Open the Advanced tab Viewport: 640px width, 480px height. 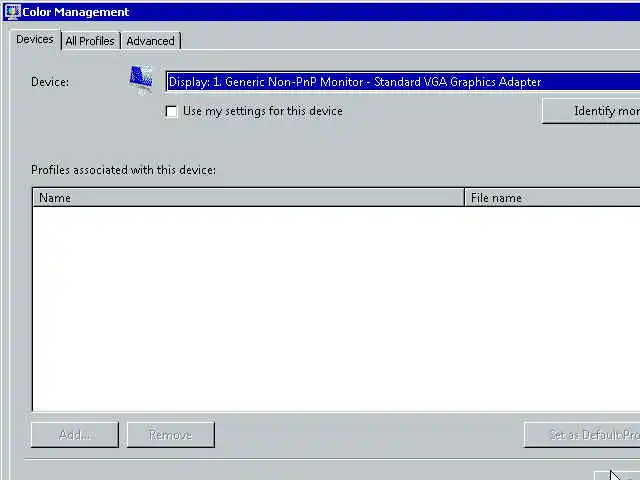pyautogui.click(x=151, y=41)
